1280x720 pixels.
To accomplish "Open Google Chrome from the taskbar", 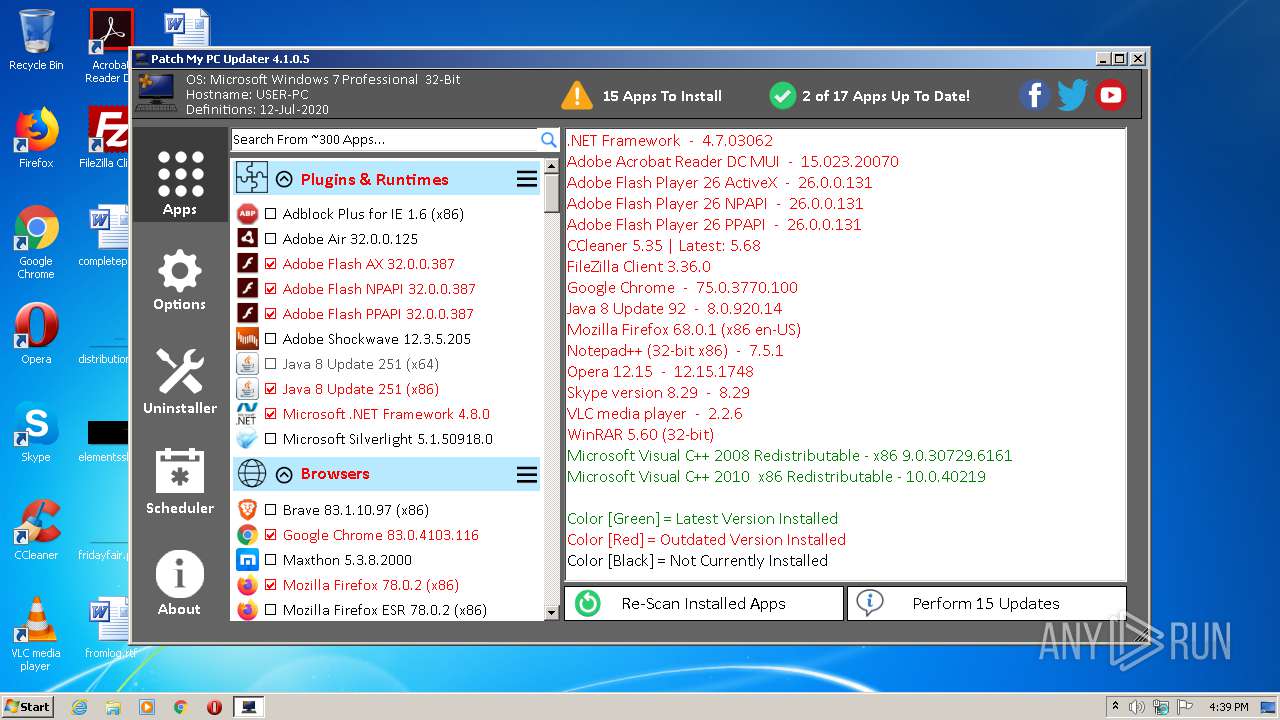I will coord(181,707).
